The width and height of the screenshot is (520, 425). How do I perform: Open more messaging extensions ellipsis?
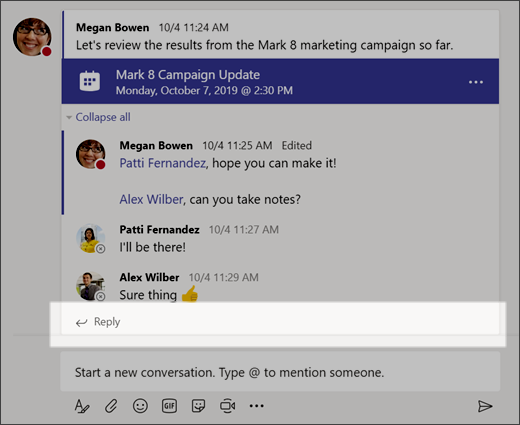[257, 406]
